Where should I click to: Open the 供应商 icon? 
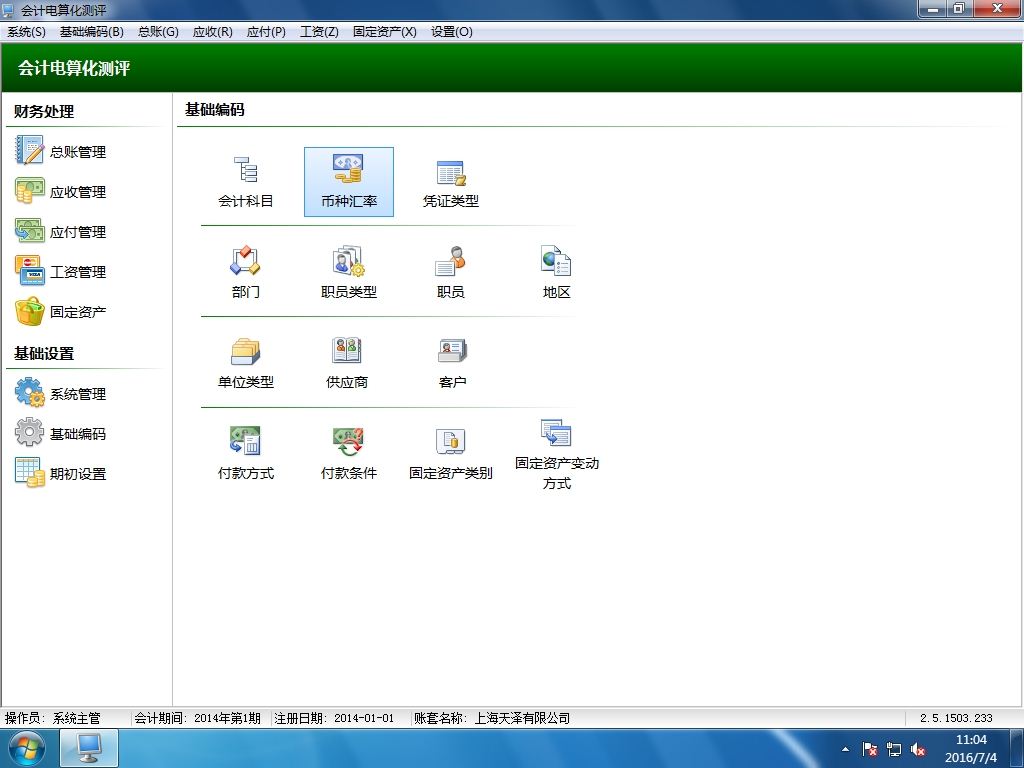coord(347,363)
